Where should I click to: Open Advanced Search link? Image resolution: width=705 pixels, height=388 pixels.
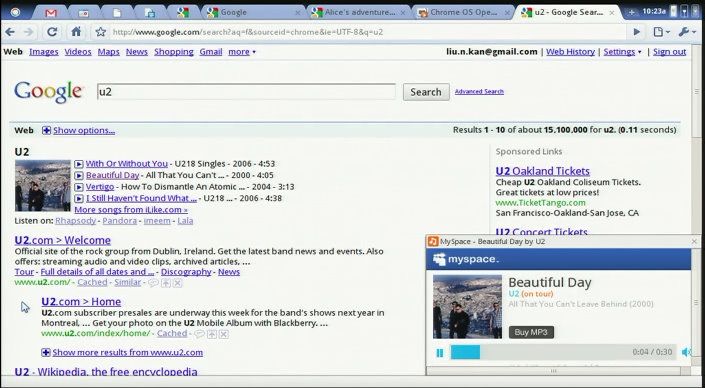click(479, 91)
